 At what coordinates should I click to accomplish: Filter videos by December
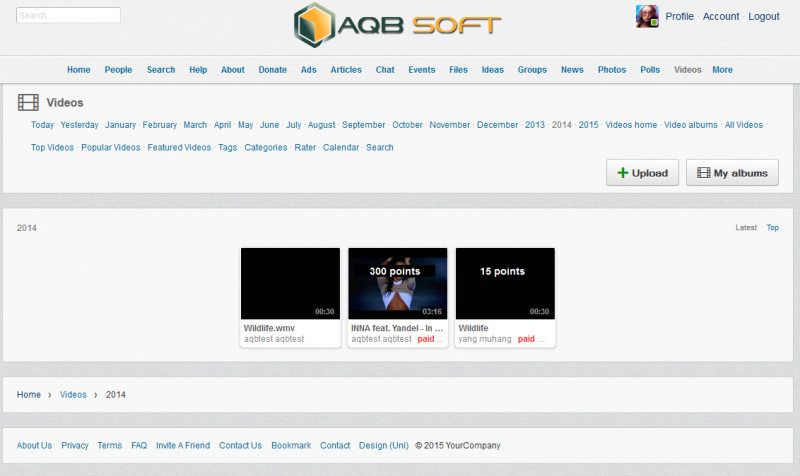[497, 125]
